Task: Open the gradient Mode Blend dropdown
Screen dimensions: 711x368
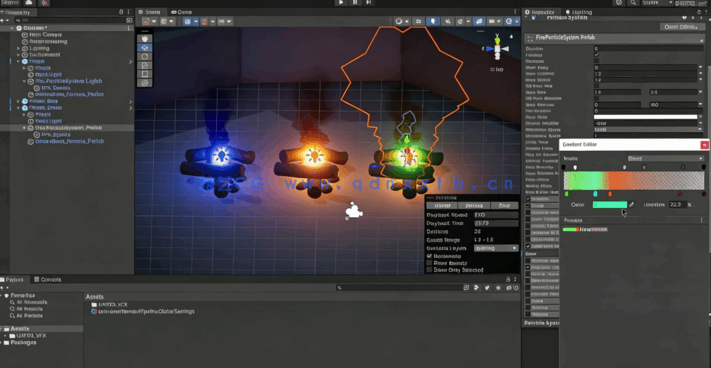Action: tap(665, 159)
